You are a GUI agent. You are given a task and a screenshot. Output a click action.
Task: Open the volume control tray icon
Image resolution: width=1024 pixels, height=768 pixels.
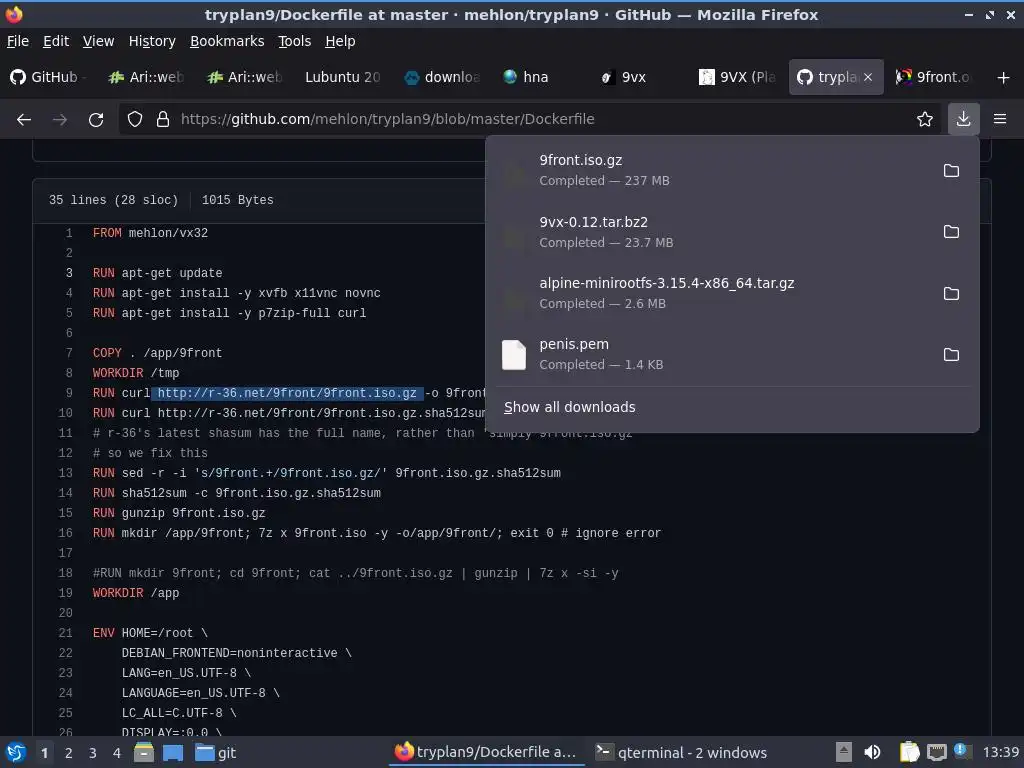pyautogui.click(x=872, y=752)
